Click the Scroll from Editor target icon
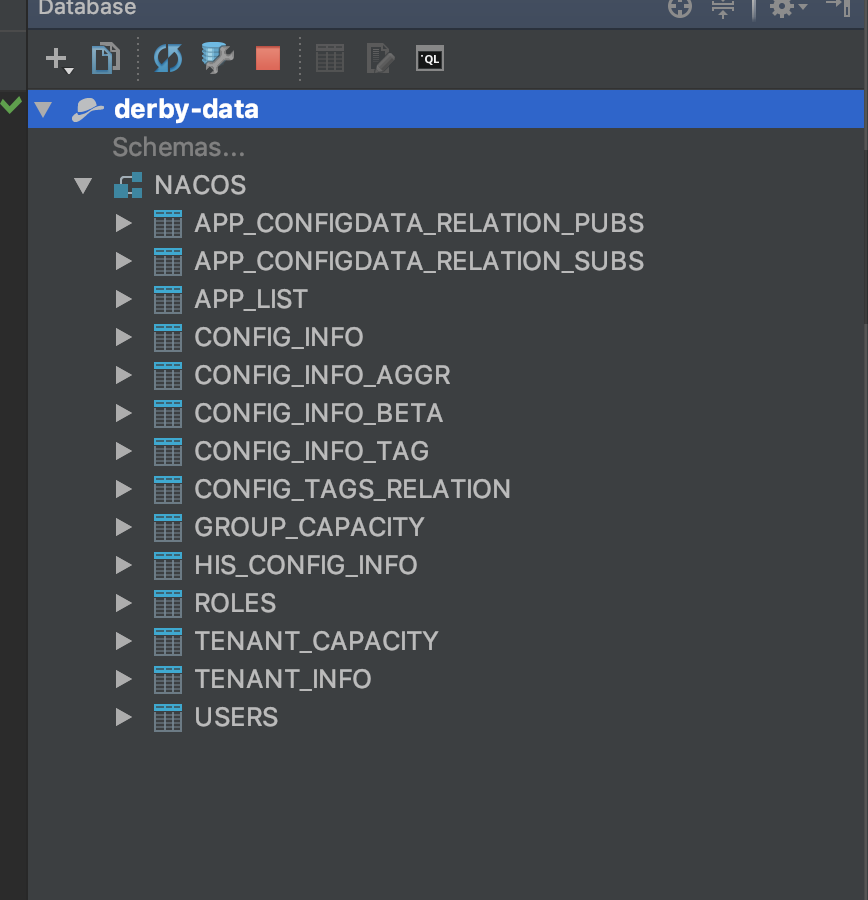 [680, 8]
